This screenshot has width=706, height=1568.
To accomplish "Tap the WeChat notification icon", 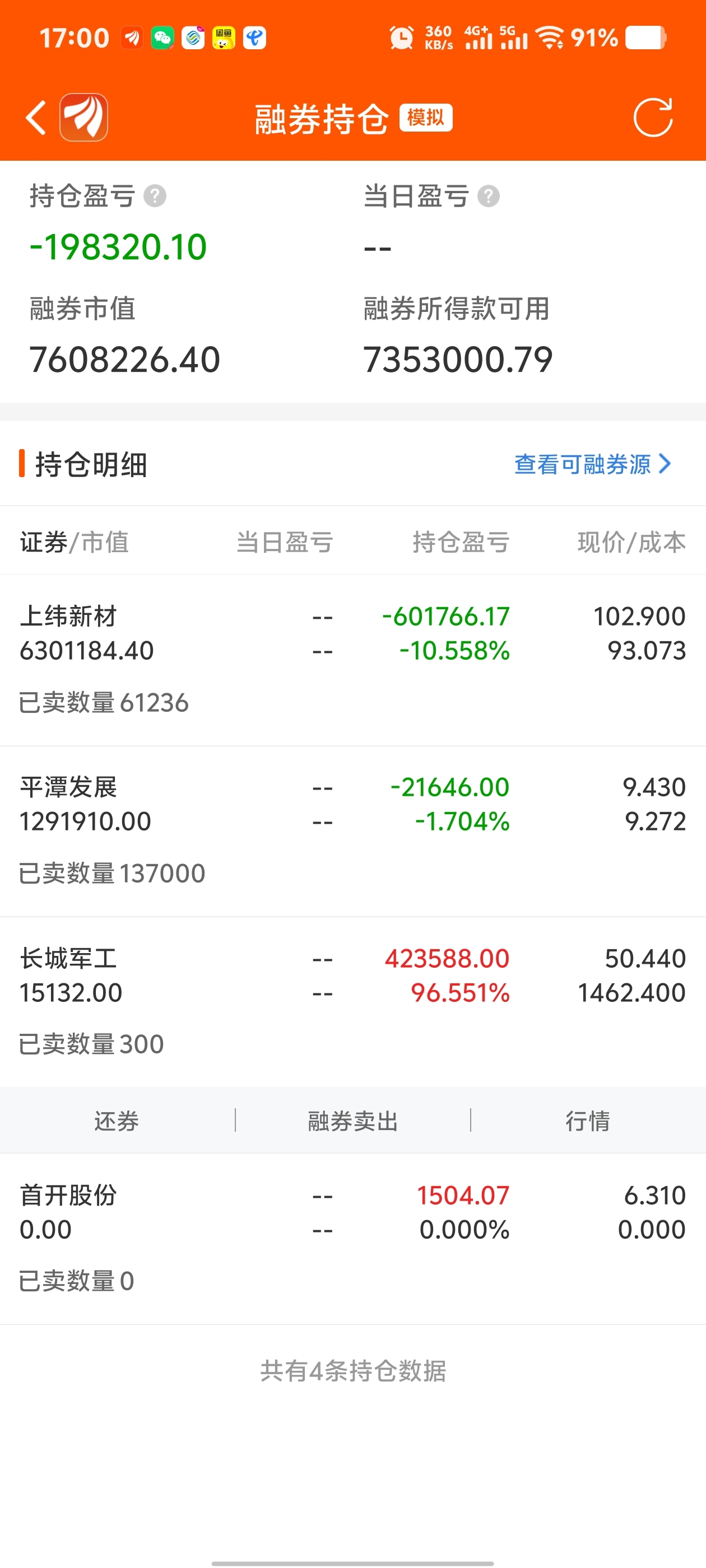I will click(162, 38).
